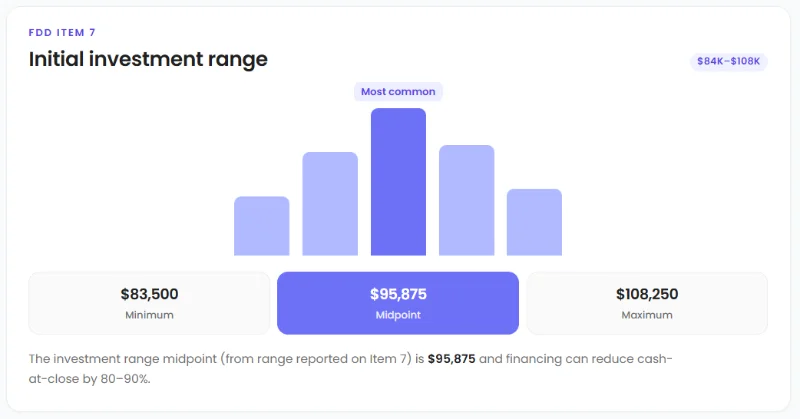The width and height of the screenshot is (800, 419).
Task: Select the $95,875 Midpoint card
Action: pos(398,303)
